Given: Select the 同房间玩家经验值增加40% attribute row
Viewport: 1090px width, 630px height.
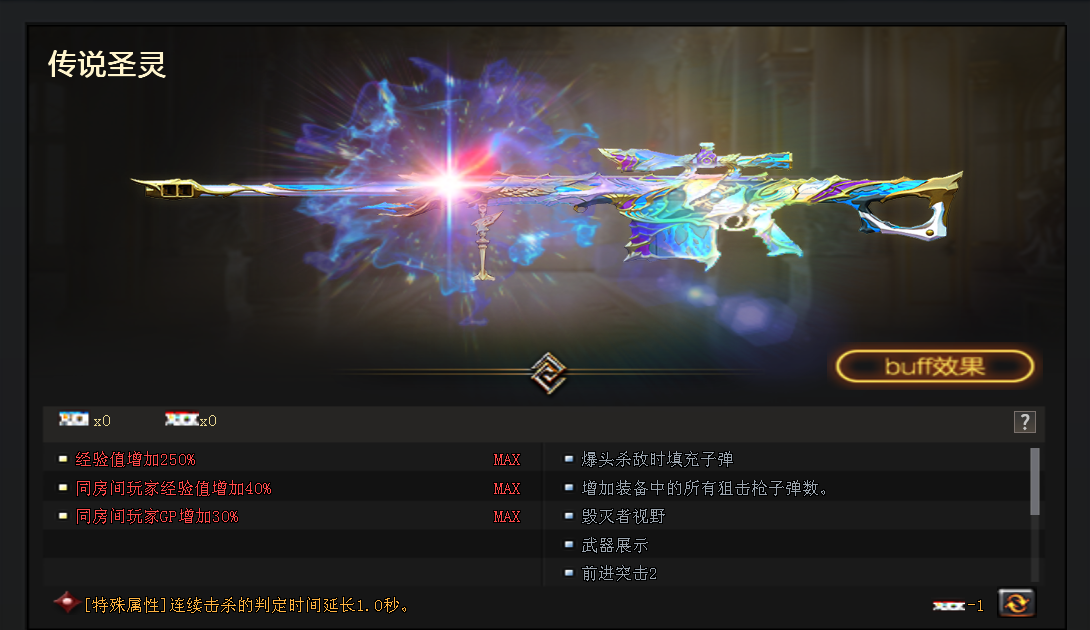Looking at the screenshot, I should coord(292,488).
